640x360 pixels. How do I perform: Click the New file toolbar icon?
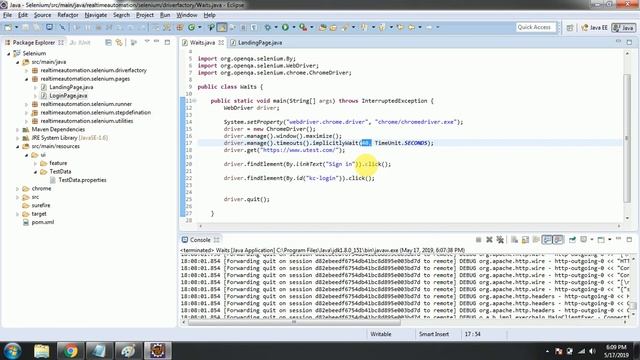8,27
